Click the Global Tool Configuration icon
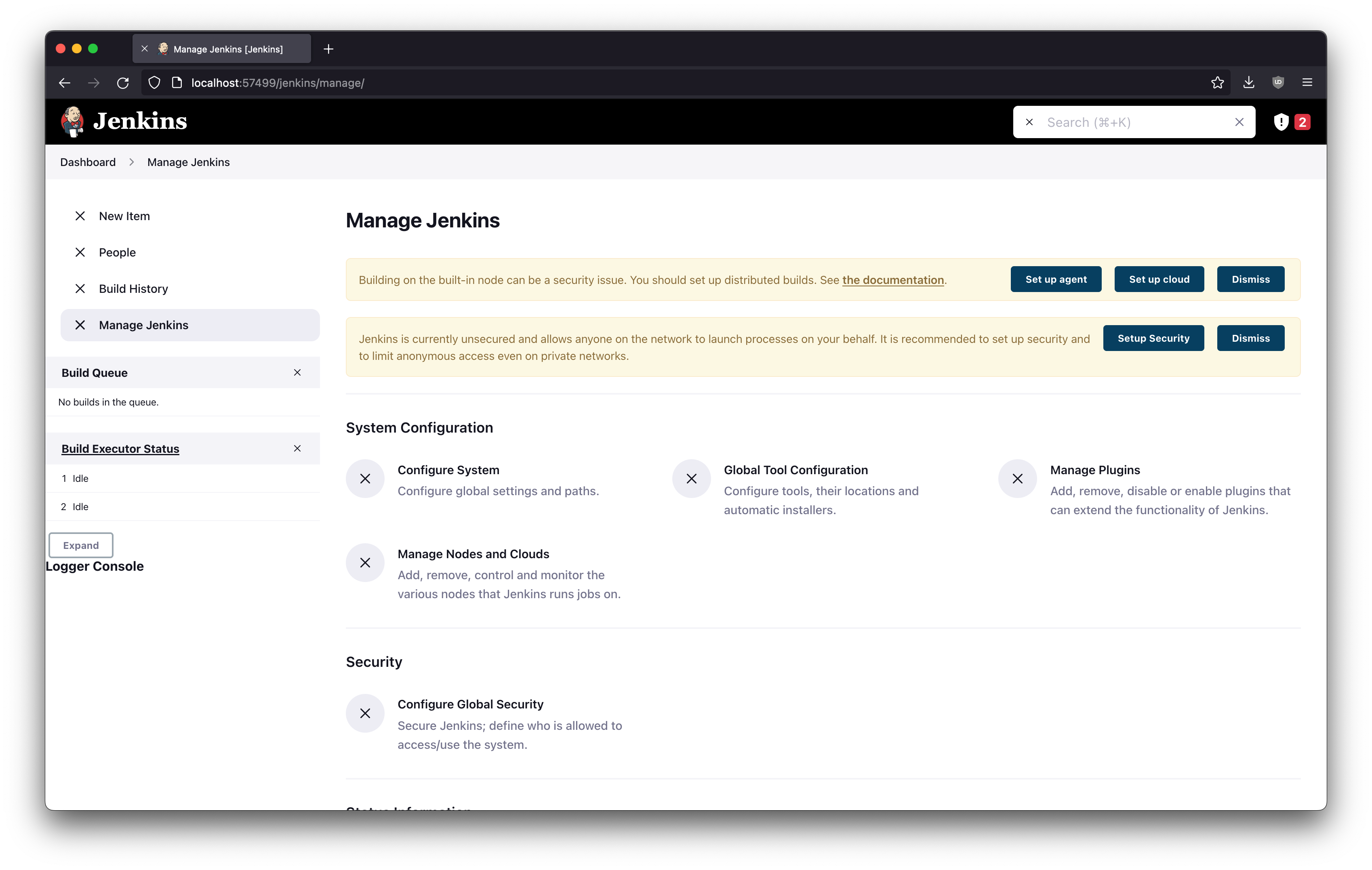The image size is (1372, 870). (691, 479)
